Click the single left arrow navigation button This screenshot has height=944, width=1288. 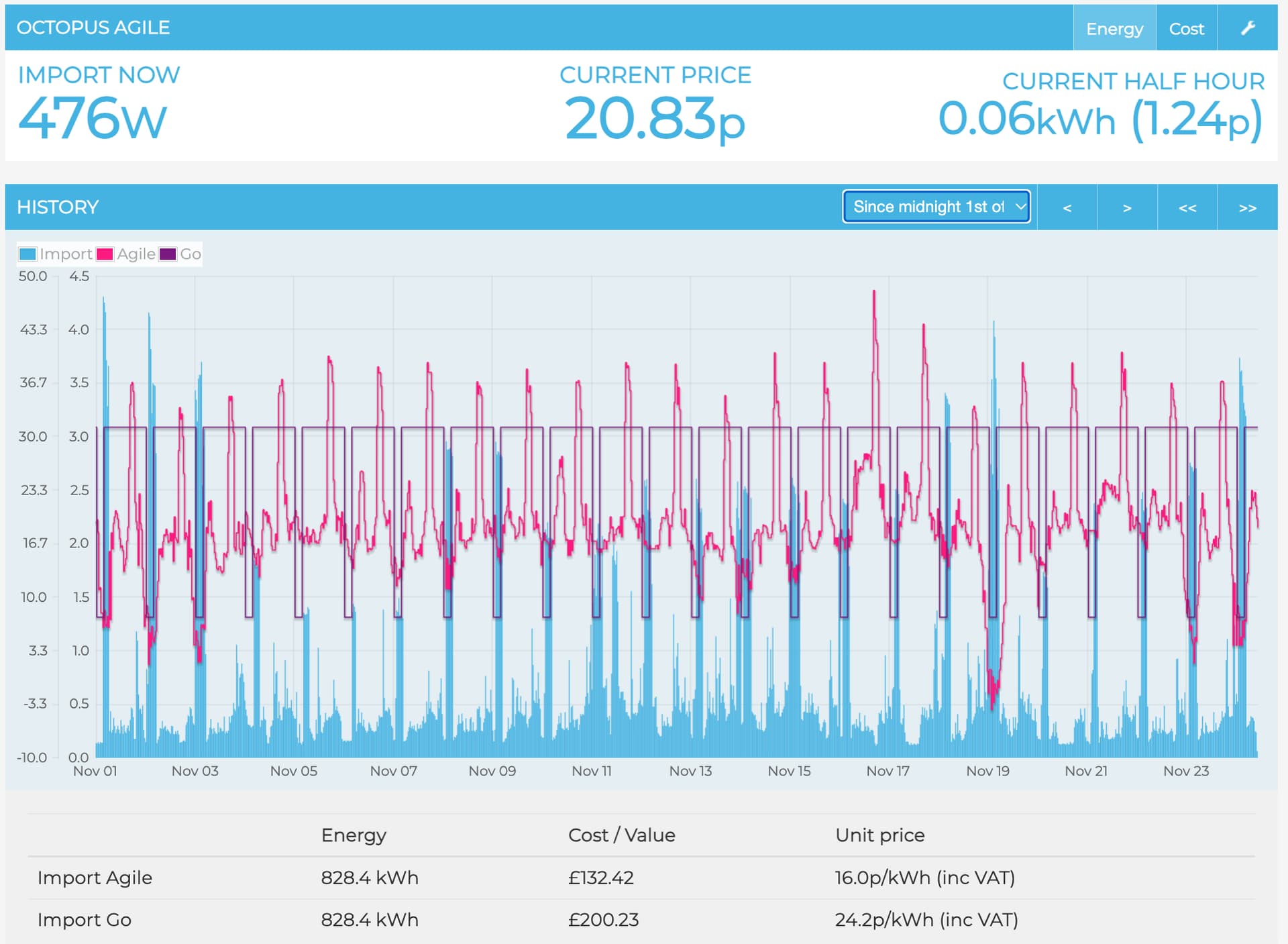[x=1067, y=207]
